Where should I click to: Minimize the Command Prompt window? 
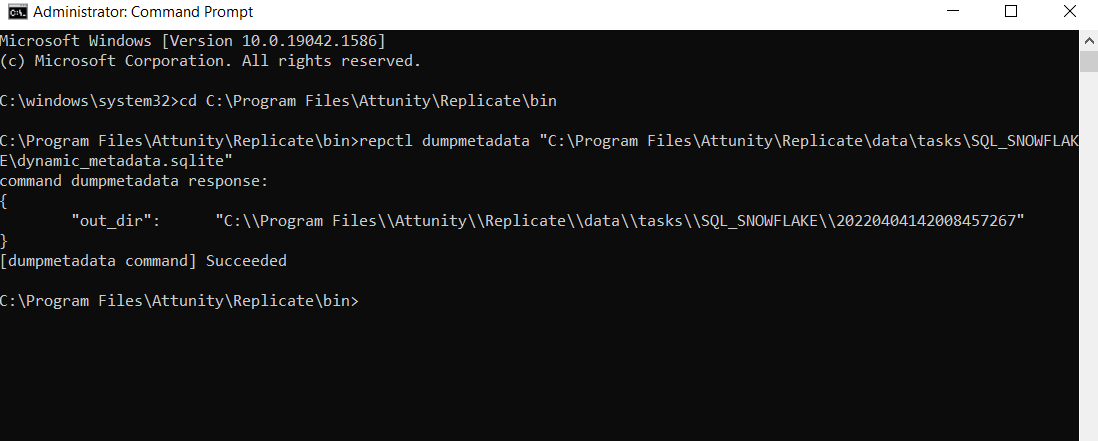pos(954,12)
